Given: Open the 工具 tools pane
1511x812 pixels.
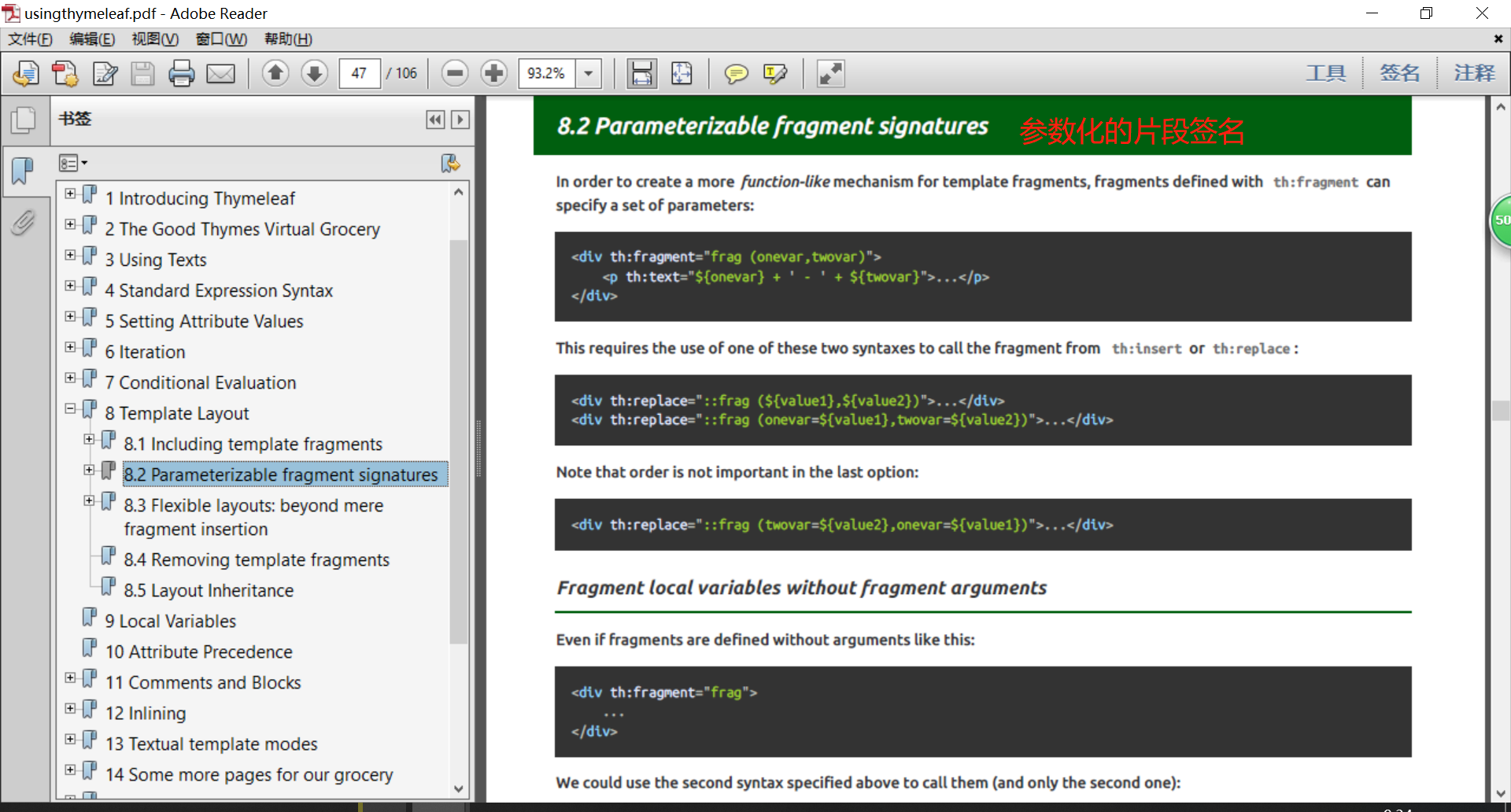Looking at the screenshot, I should pos(1326,73).
